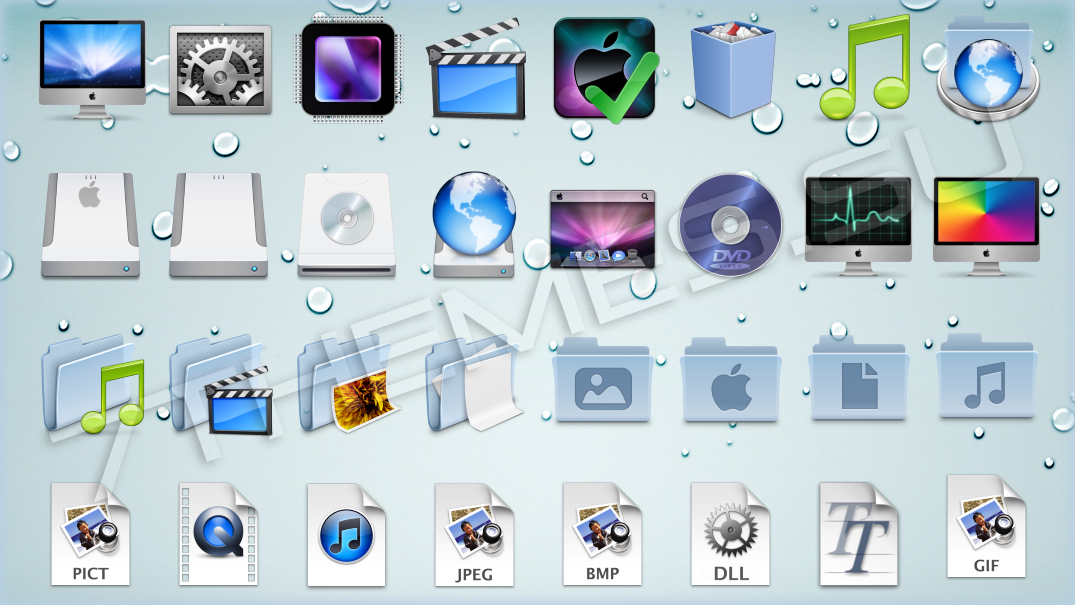This screenshot has width=1075, height=605.
Task: Select the DLL file icon
Action: point(731,534)
